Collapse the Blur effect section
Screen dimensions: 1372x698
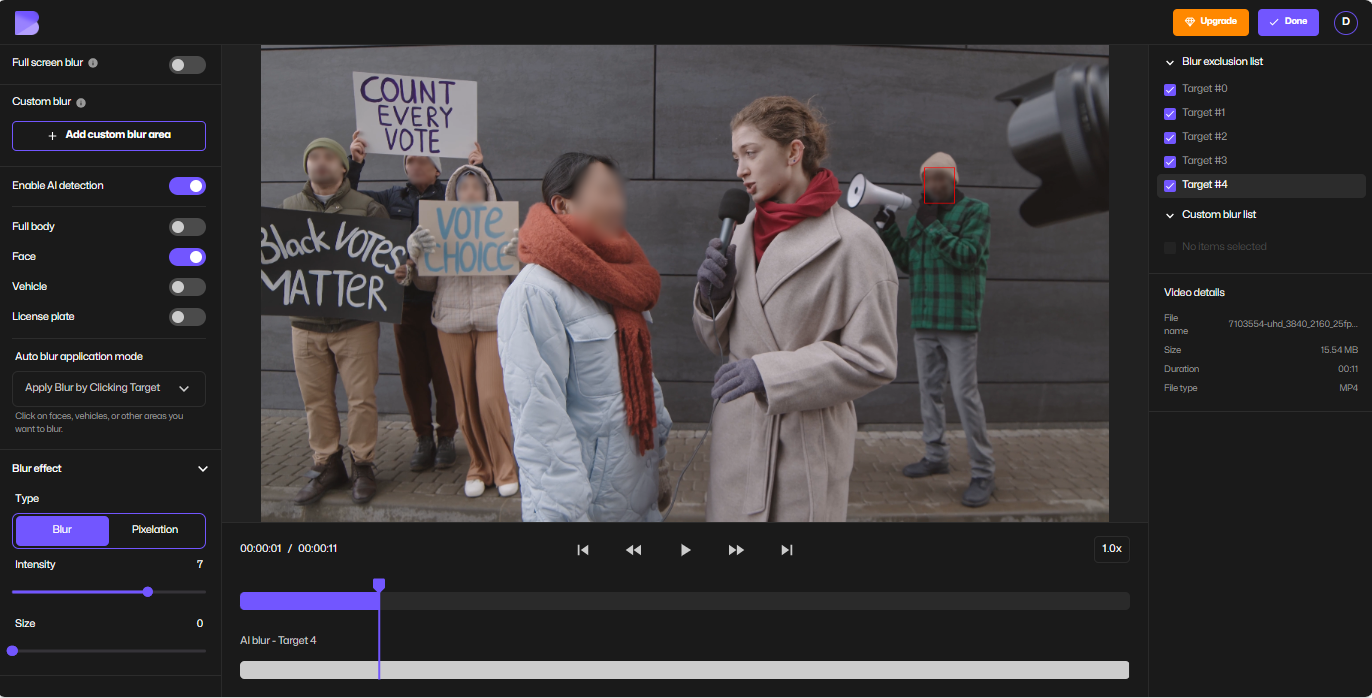(203, 469)
